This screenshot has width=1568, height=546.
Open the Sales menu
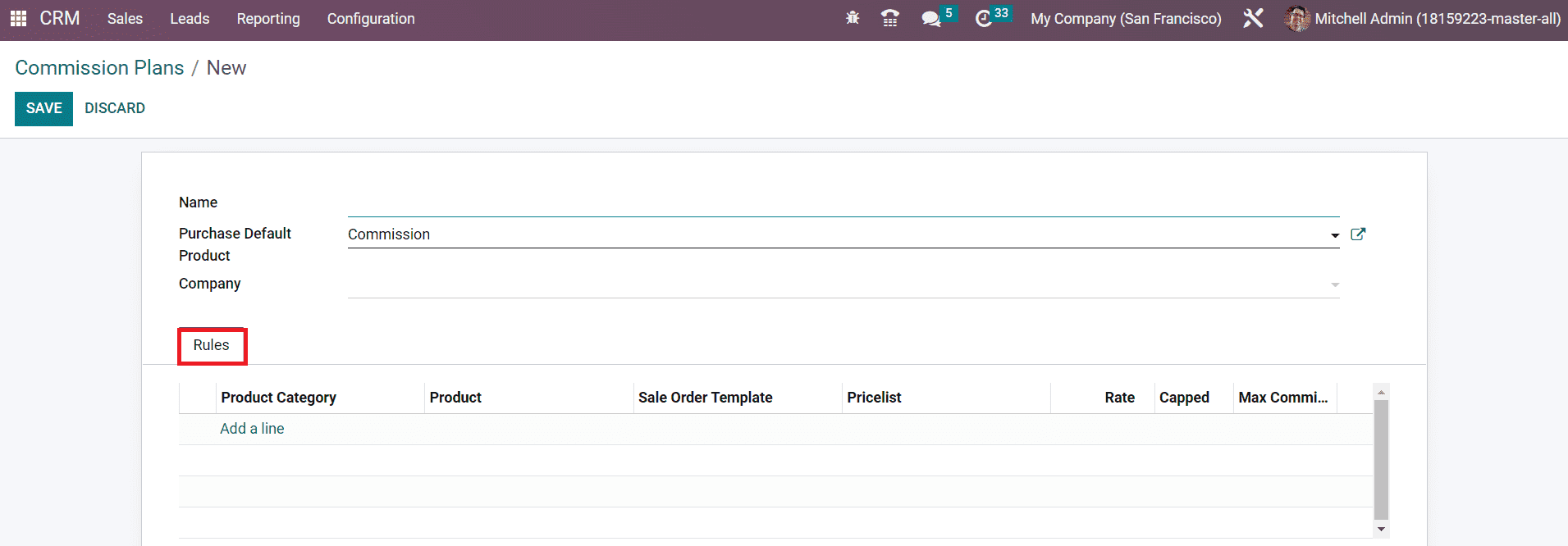point(125,19)
